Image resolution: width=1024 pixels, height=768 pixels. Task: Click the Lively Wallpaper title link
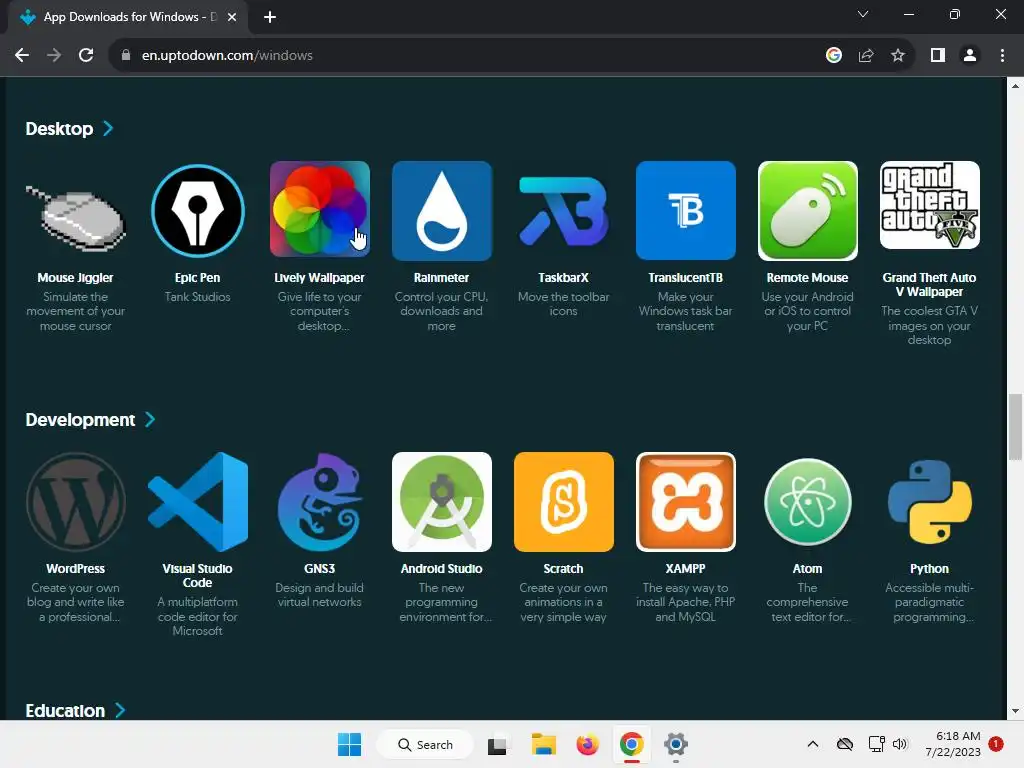[319, 278]
